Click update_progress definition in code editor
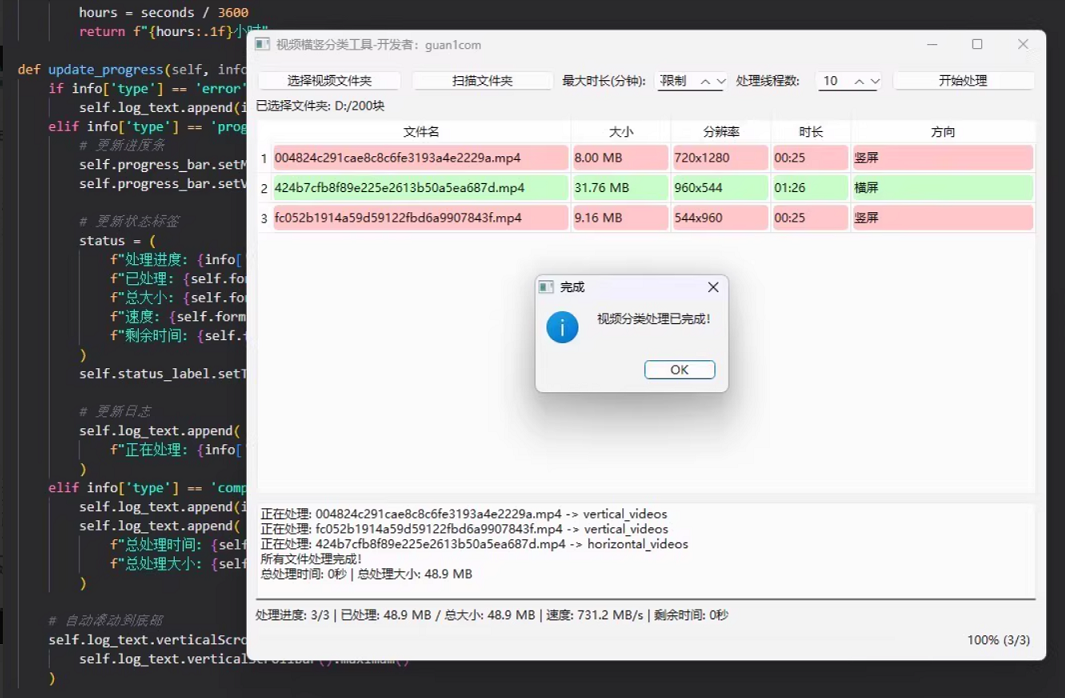The height and width of the screenshot is (698, 1065). [105, 69]
